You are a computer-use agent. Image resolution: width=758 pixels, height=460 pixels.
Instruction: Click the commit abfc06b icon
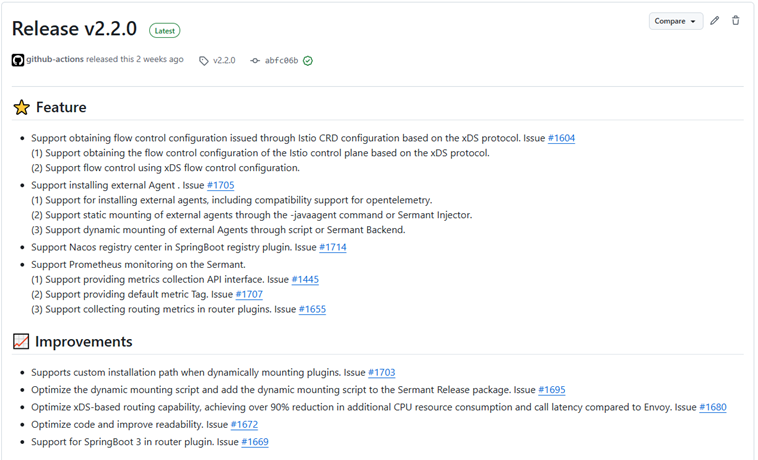pyautogui.click(x=255, y=61)
